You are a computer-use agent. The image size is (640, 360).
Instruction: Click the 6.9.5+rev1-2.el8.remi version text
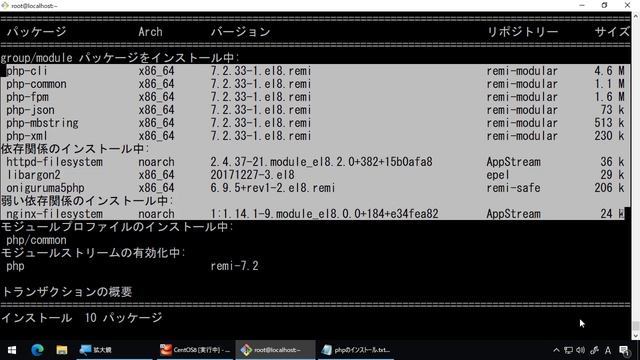[273, 188]
